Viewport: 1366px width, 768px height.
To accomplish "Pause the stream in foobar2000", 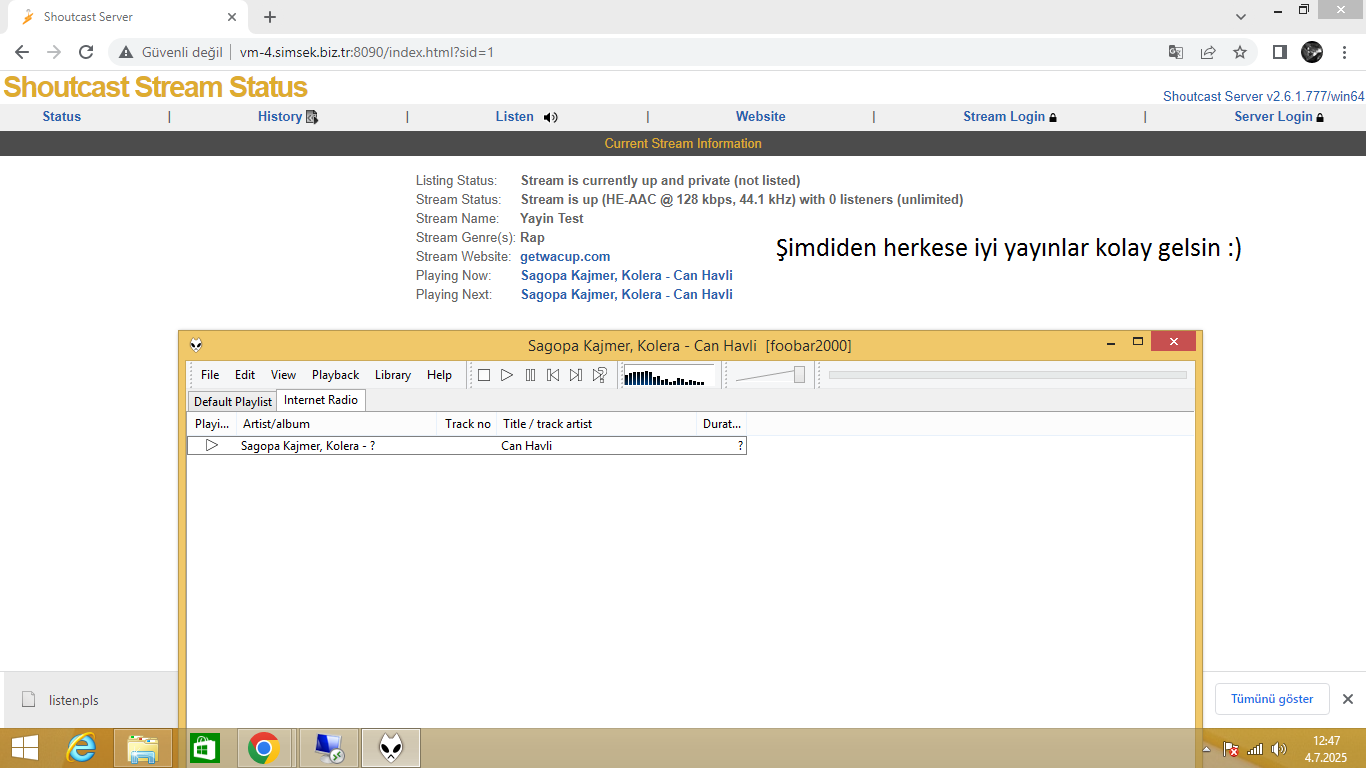I will [x=530, y=375].
